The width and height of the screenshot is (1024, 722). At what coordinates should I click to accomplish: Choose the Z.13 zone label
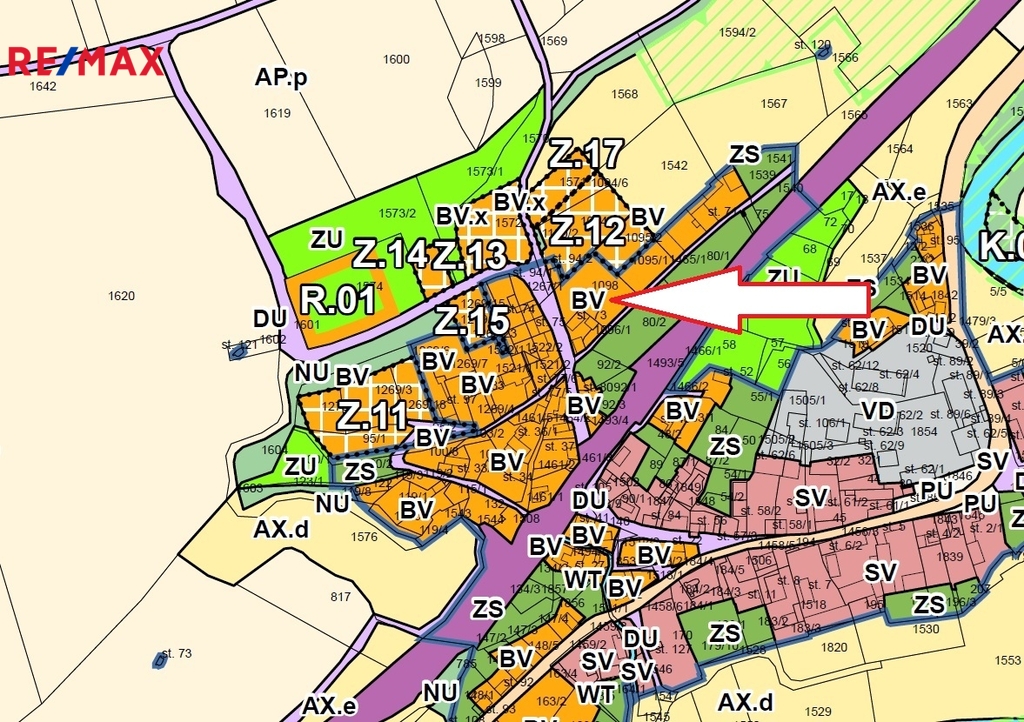point(469,255)
